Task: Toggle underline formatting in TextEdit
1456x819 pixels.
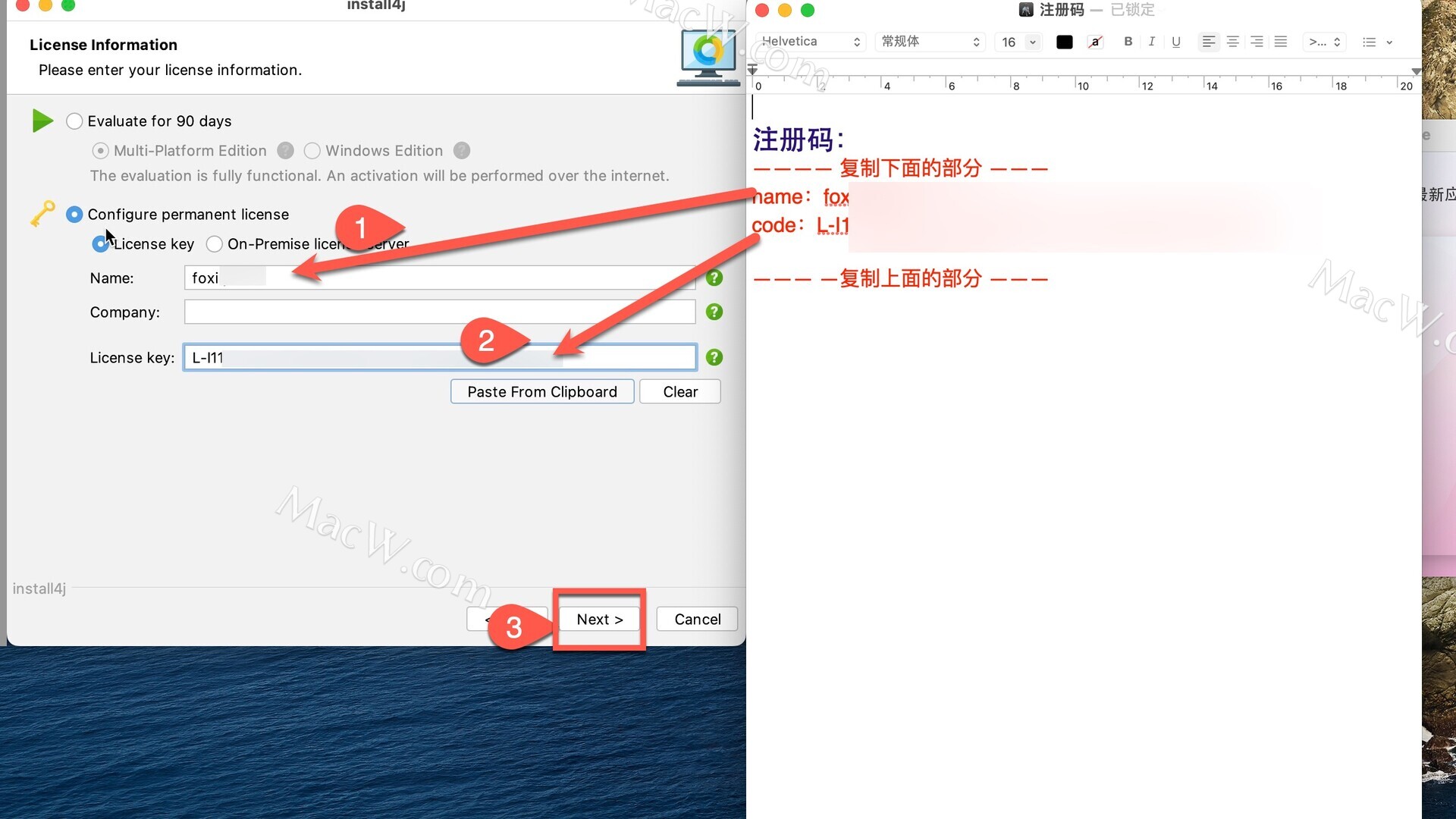Action: [x=1176, y=42]
